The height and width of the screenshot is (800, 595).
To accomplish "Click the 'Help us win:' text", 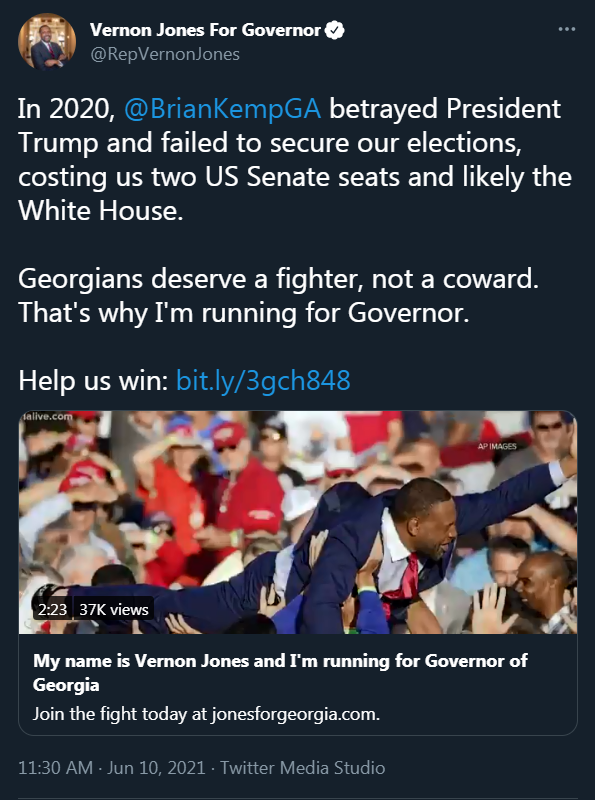I will coord(93,380).
